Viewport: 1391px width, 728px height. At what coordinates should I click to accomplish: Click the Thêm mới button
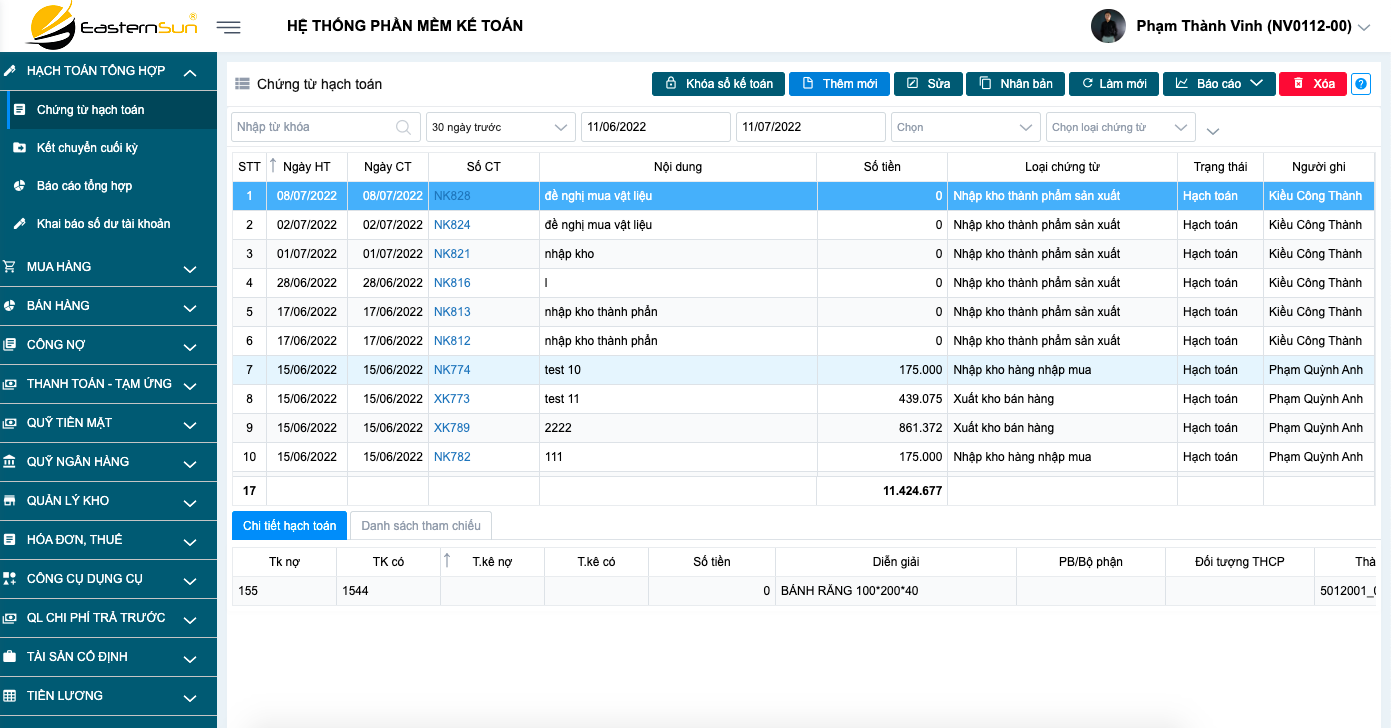[x=838, y=84]
